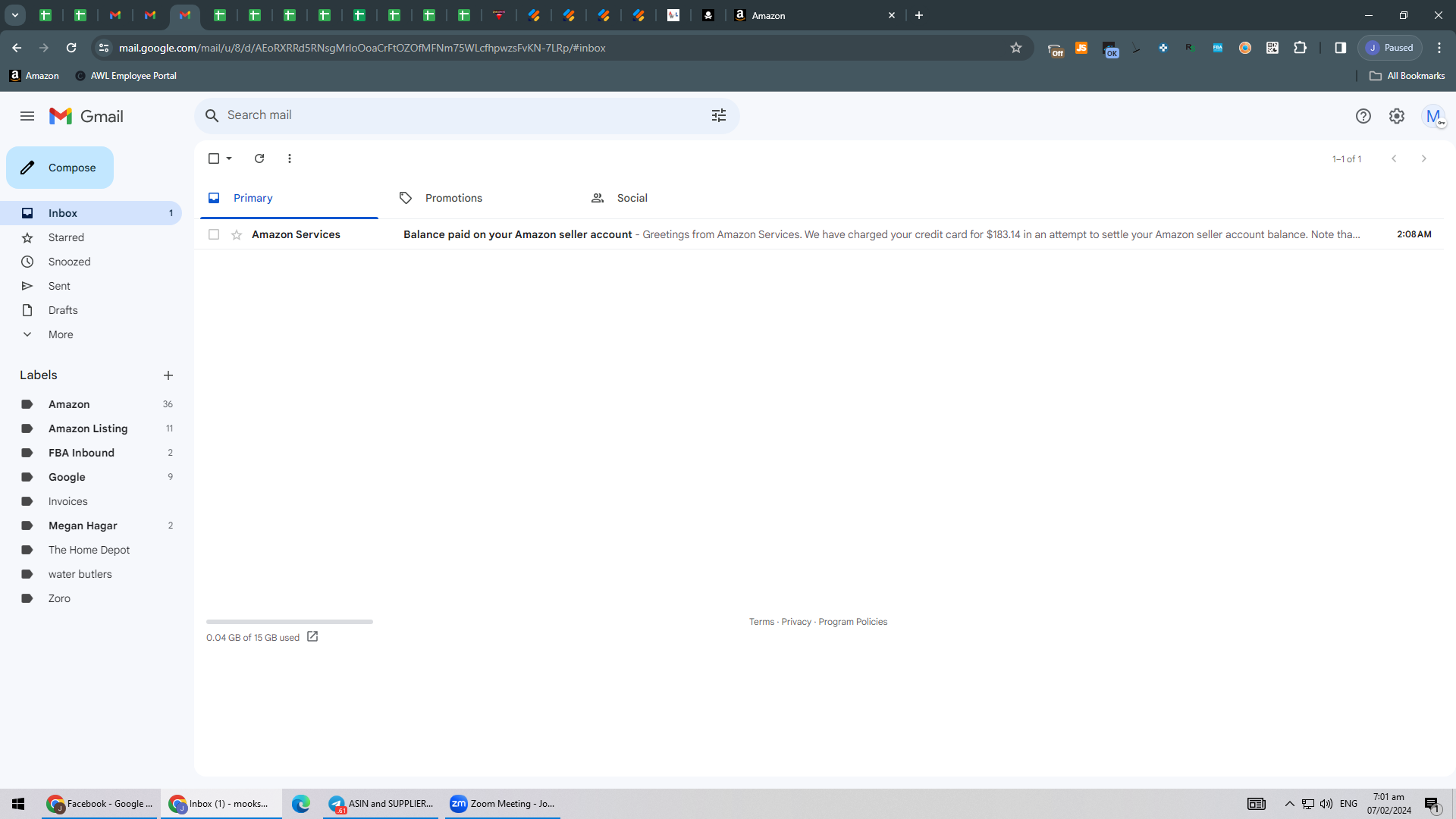The height and width of the screenshot is (819, 1456).
Task: Open the water butlers label
Action: [x=91, y=574]
